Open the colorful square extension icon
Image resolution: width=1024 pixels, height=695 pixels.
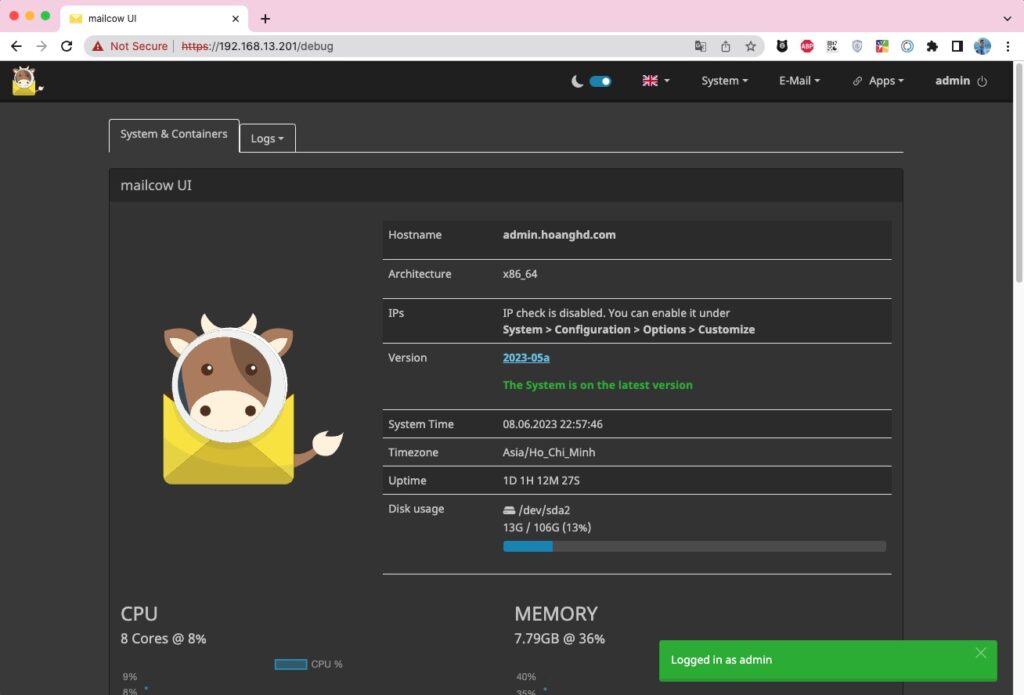point(882,46)
